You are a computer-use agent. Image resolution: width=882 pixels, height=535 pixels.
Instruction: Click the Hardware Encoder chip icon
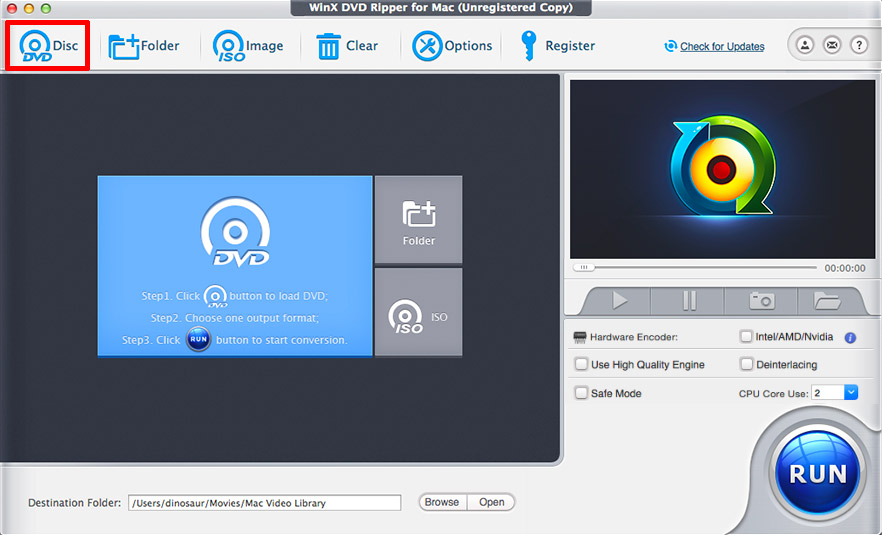pyautogui.click(x=579, y=338)
